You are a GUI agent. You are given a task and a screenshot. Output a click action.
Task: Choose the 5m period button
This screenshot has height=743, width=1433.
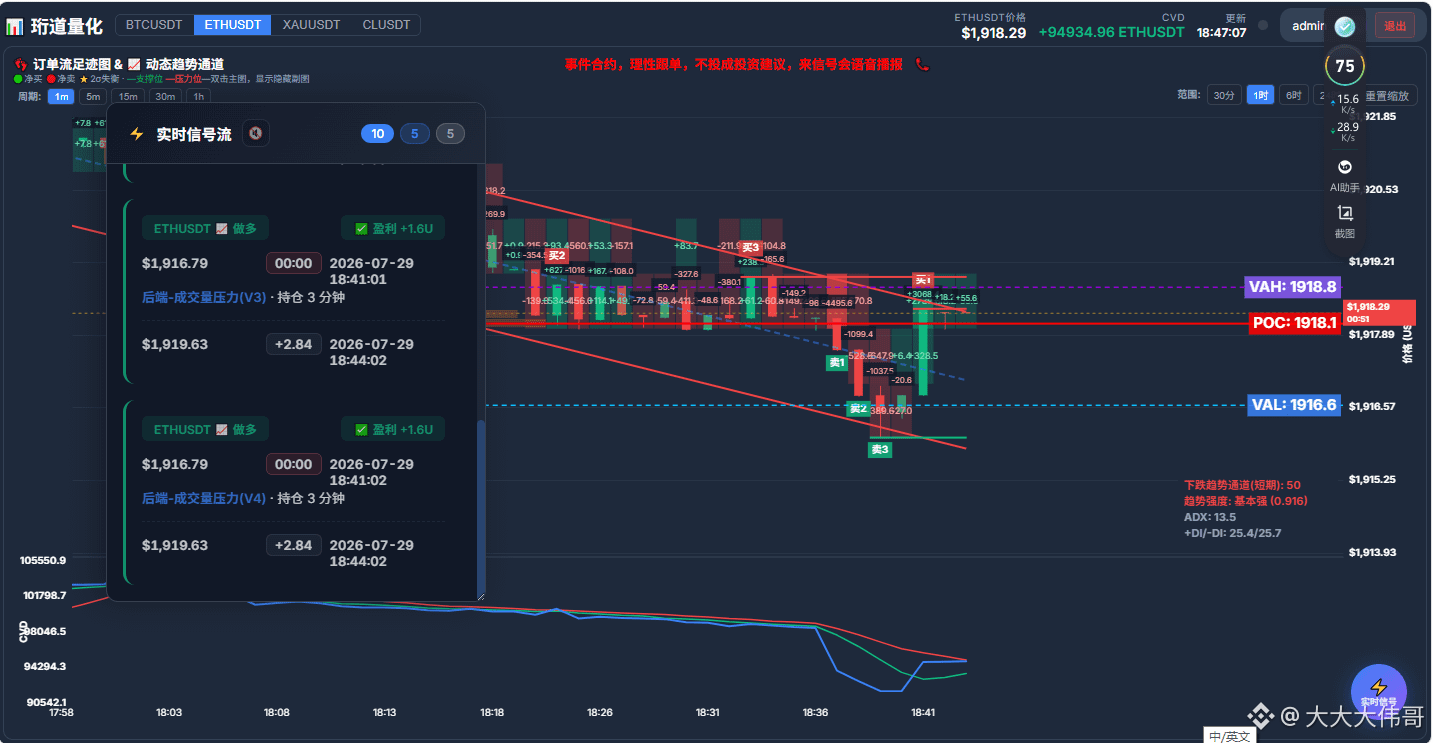click(x=92, y=97)
